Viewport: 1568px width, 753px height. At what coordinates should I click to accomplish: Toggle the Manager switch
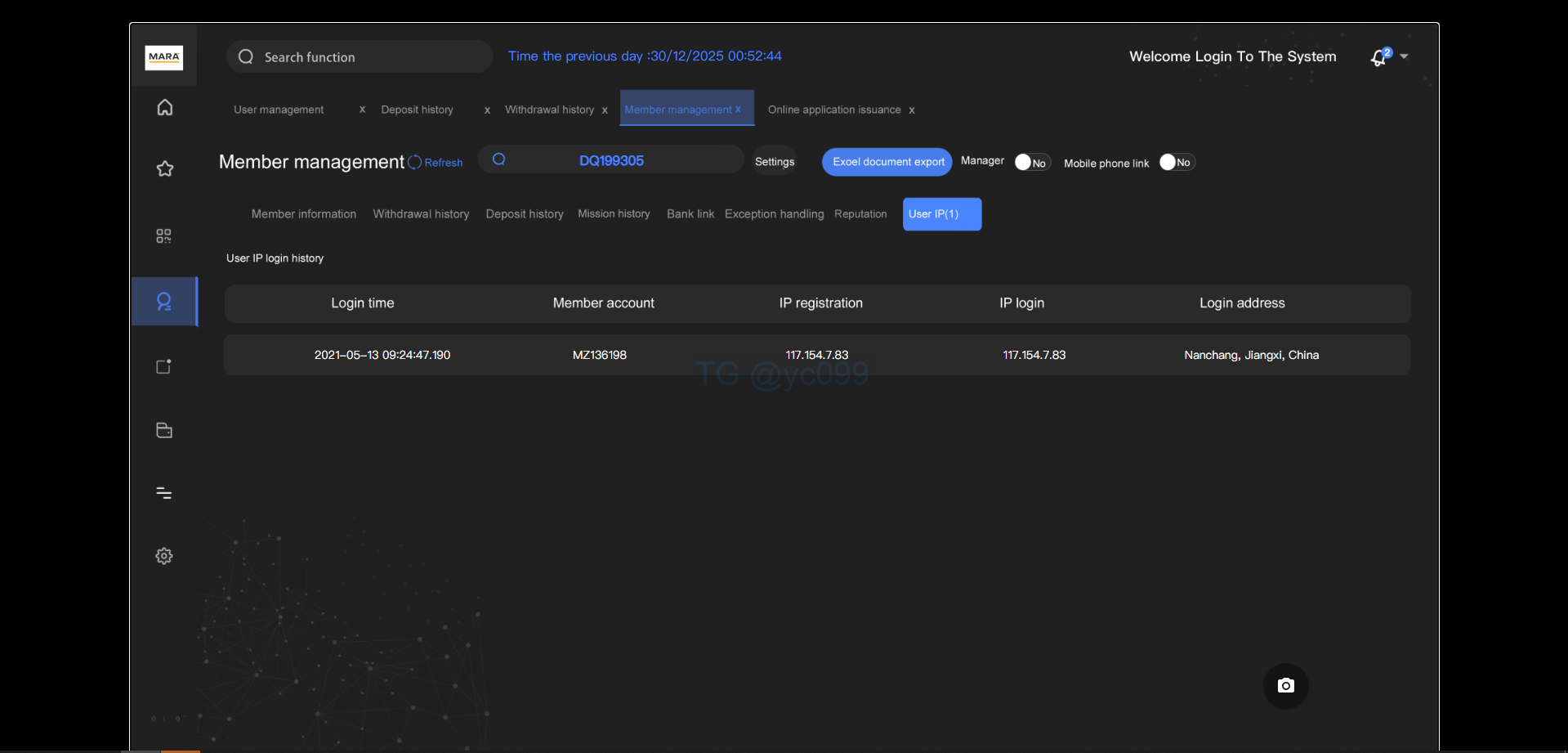[1031, 163]
